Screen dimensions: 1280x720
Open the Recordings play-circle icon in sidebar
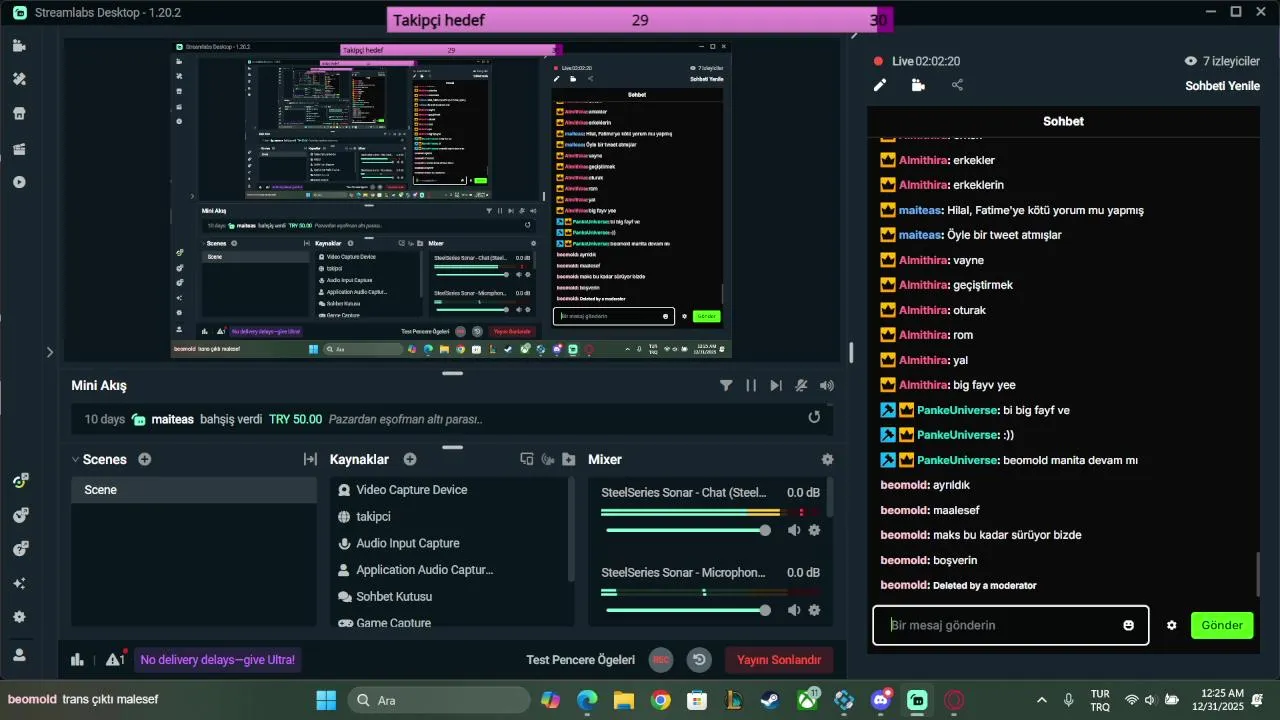click(x=19, y=182)
